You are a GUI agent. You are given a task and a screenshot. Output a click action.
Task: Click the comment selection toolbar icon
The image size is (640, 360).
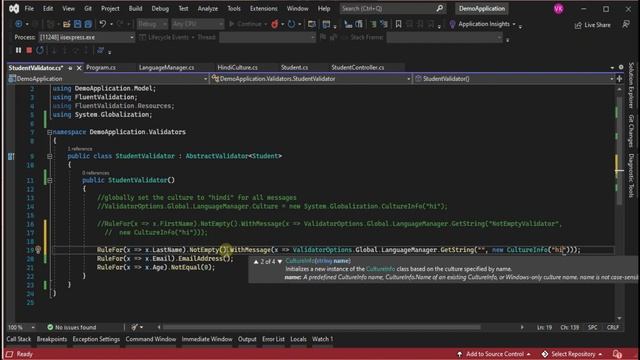[373, 24]
